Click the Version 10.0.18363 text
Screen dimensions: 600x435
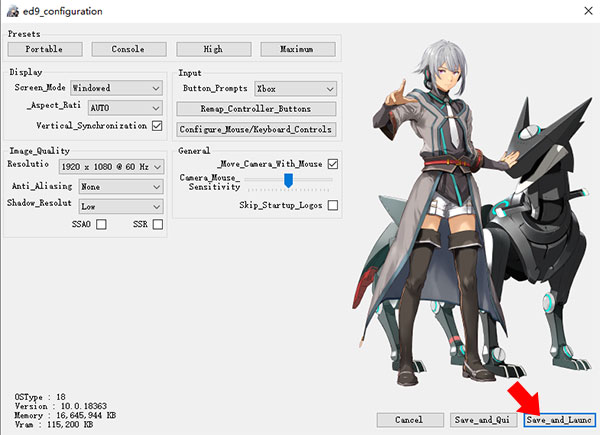61,406
